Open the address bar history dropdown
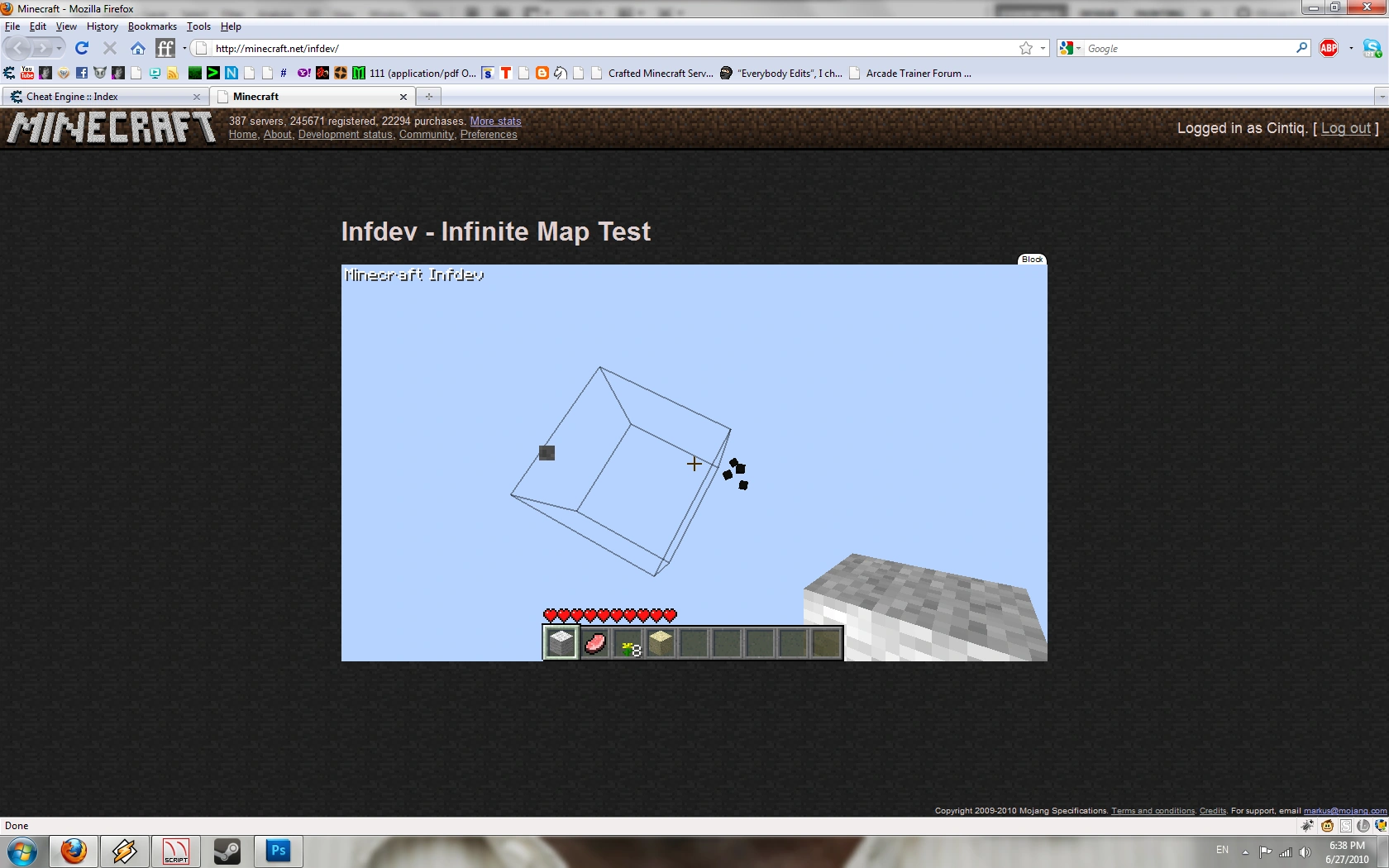 [1043, 48]
